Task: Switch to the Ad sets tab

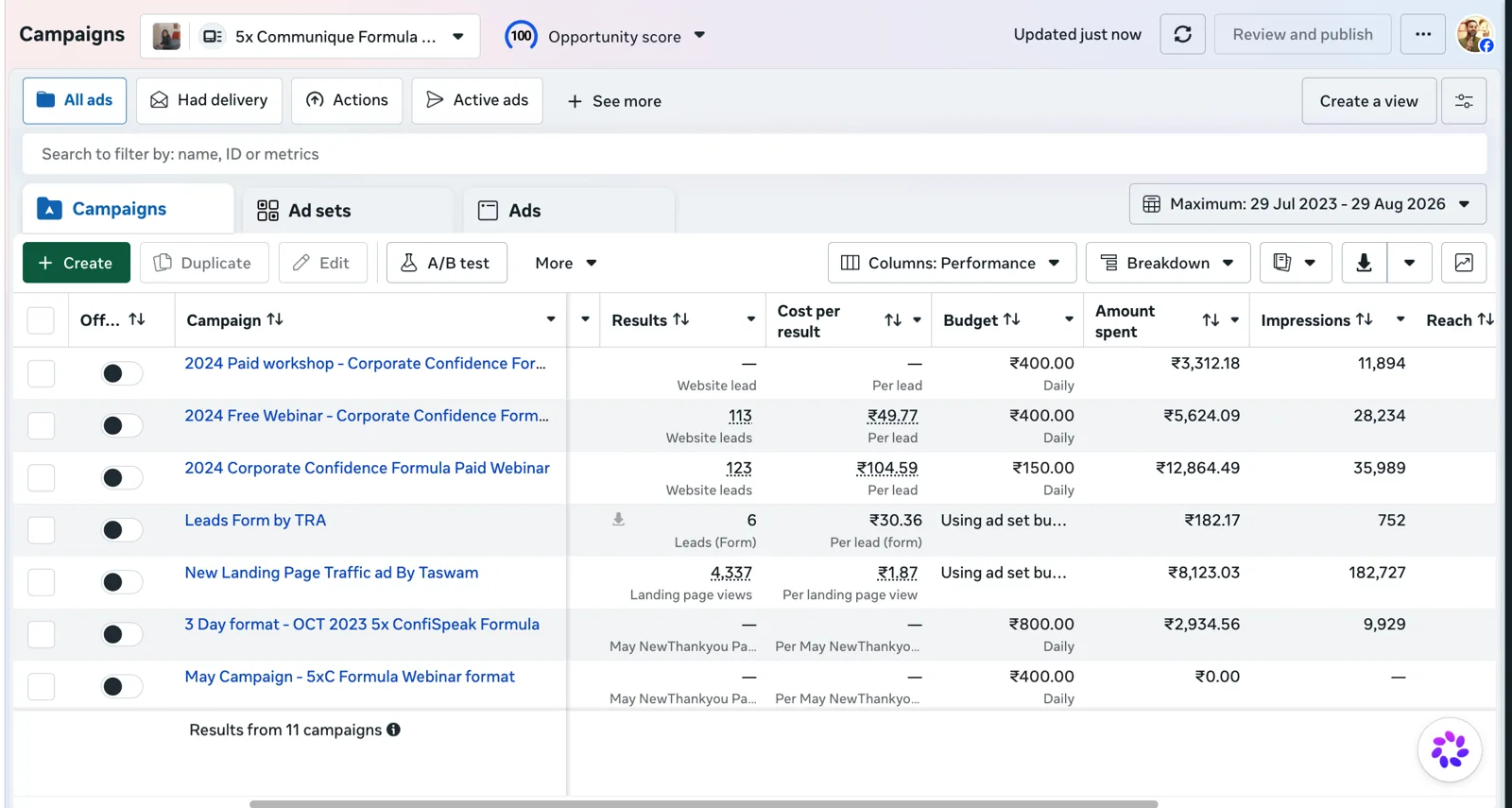Action: click(x=348, y=210)
